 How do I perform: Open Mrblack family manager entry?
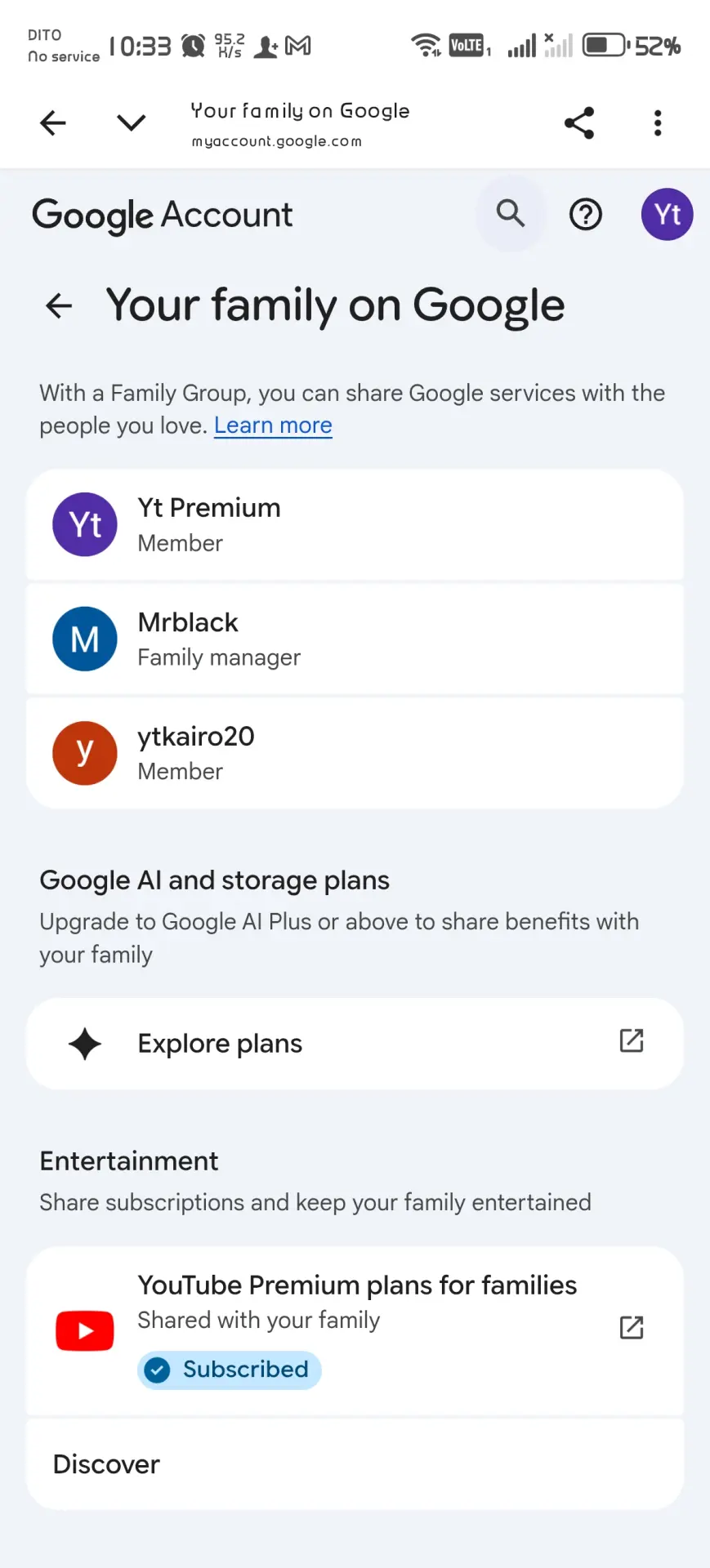(355, 639)
